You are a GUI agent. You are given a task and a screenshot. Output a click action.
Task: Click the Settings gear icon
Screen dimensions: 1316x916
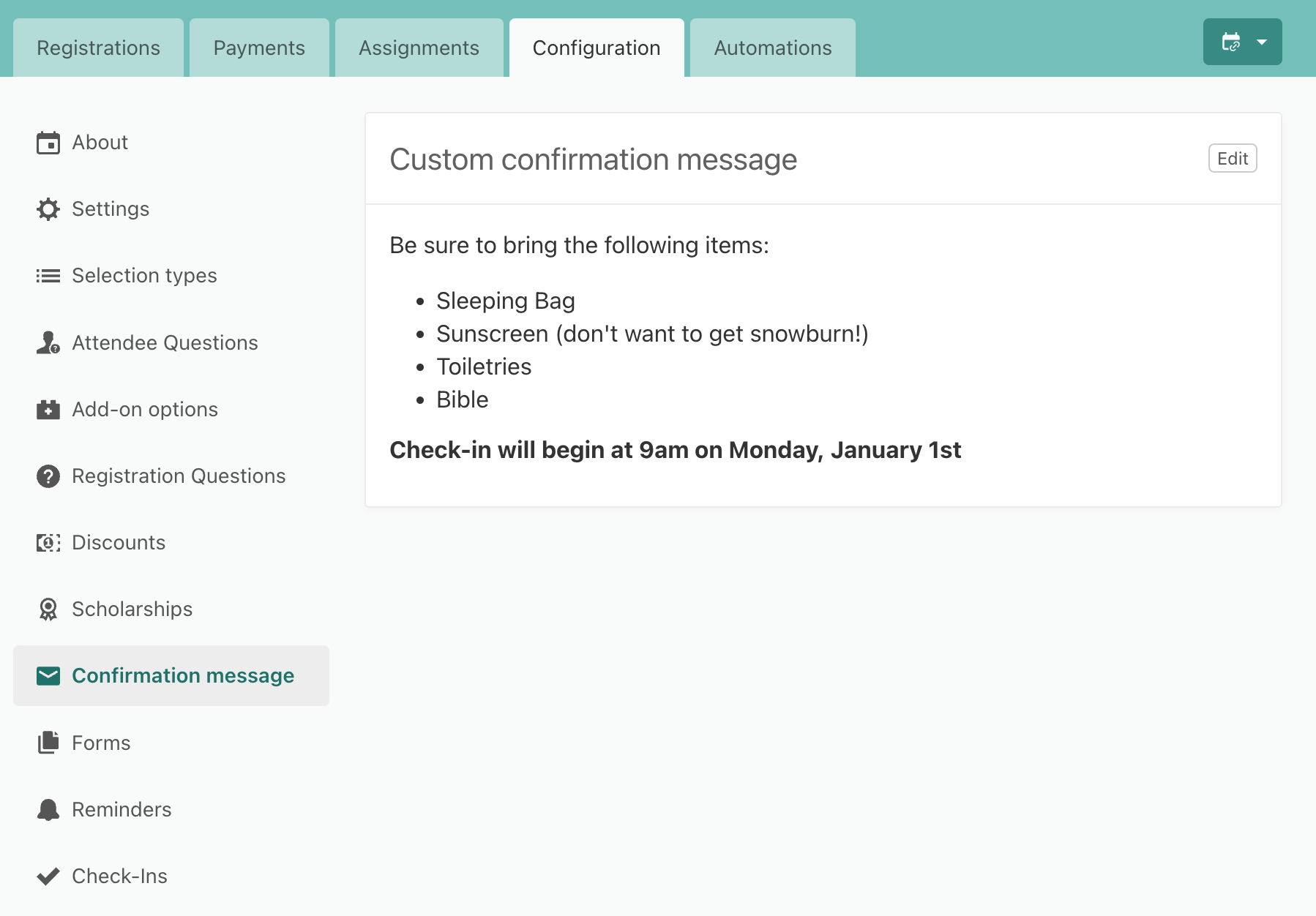[x=48, y=209]
